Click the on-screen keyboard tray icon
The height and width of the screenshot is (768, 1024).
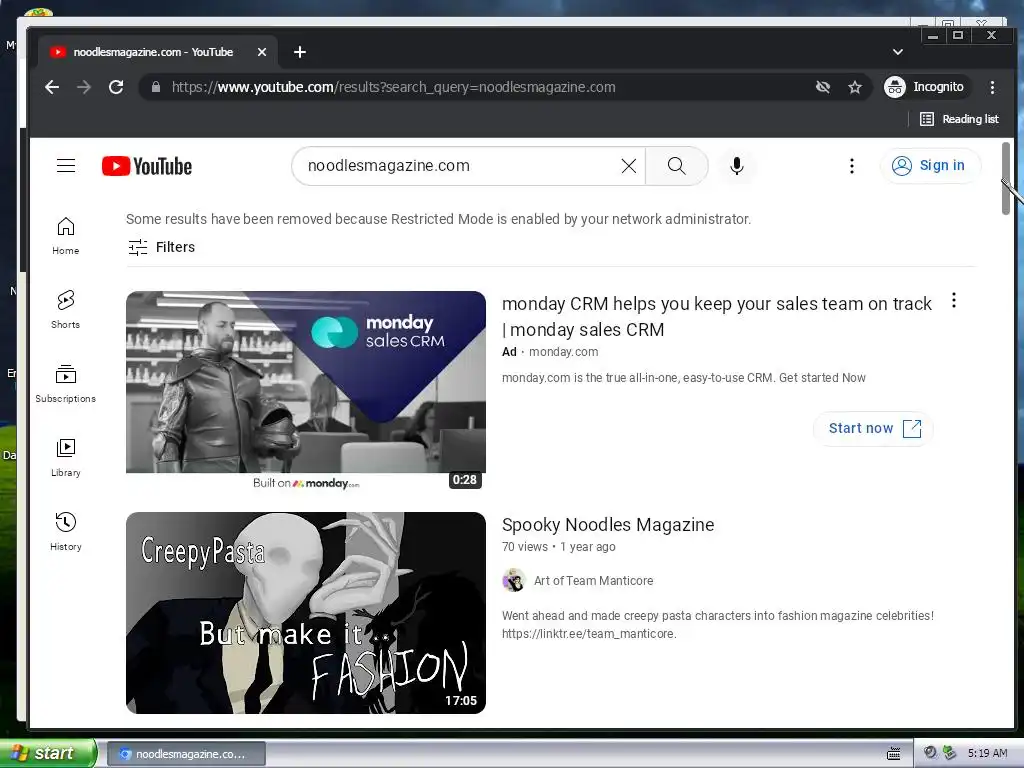click(894, 754)
